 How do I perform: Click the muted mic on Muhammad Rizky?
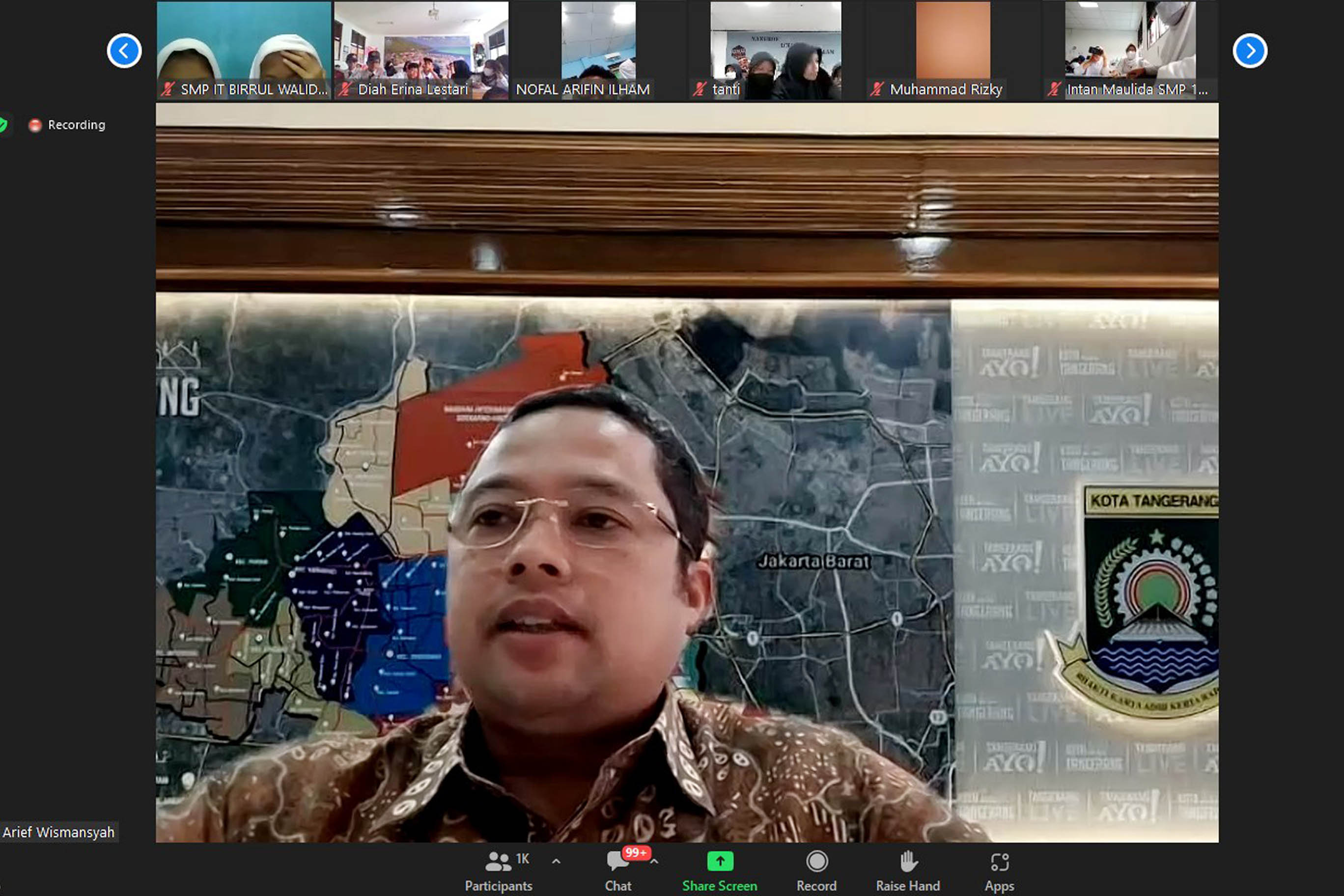tap(876, 89)
